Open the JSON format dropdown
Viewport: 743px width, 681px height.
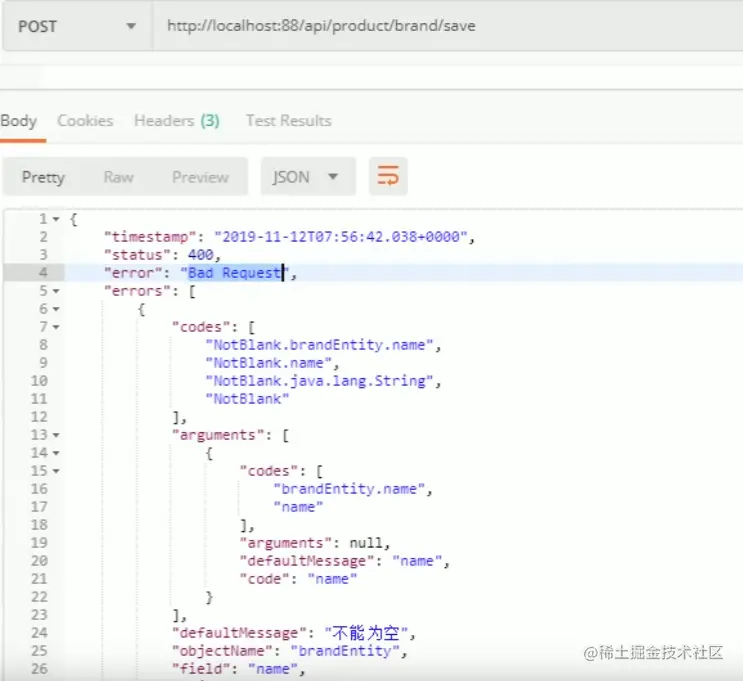tap(308, 177)
